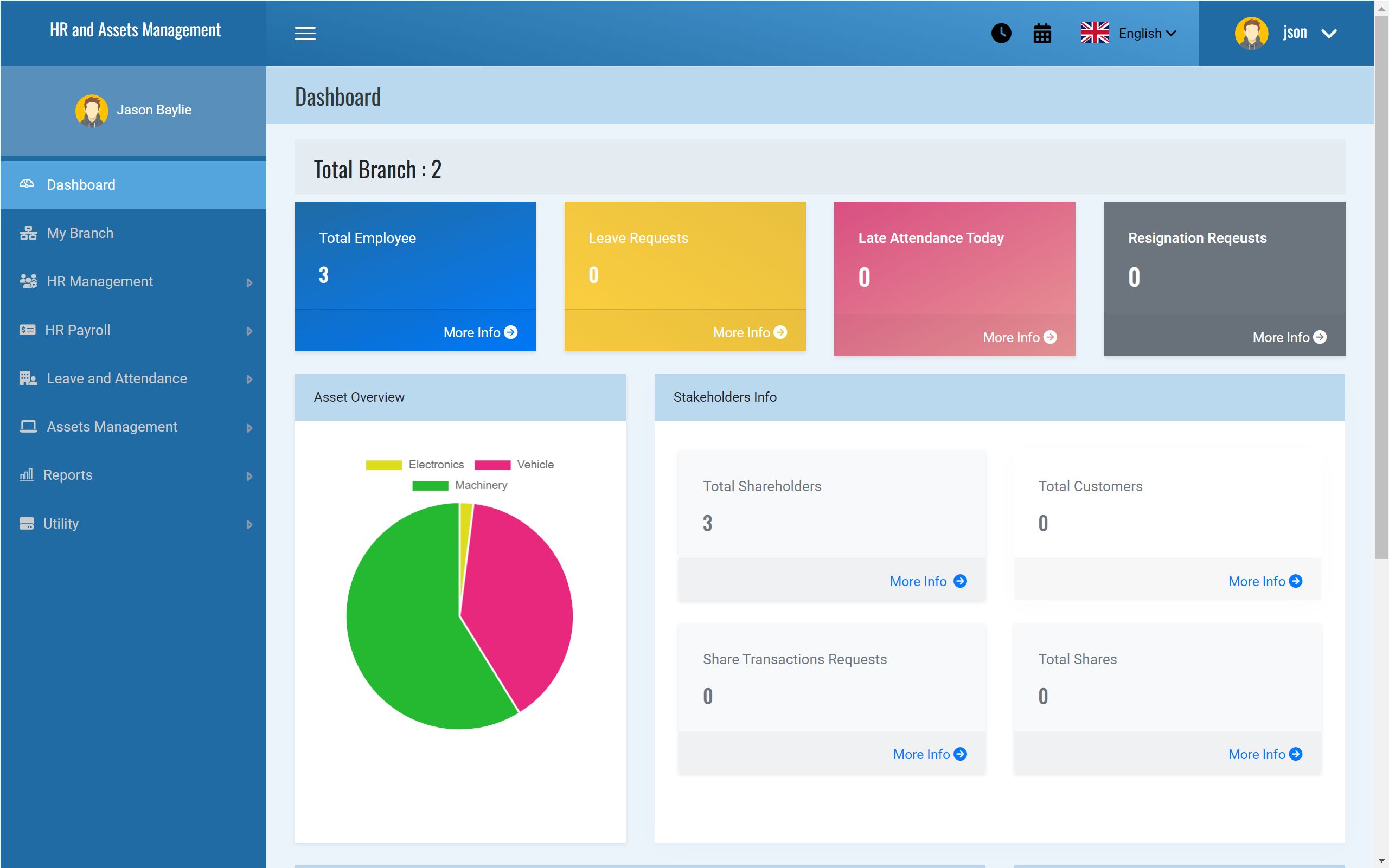1389x868 pixels.
Task: Select HR Management menu item
Action: 133,281
